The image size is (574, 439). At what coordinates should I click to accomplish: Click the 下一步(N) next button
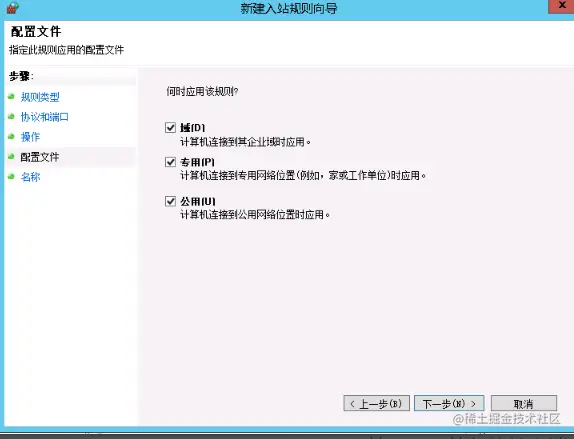coord(449,403)
